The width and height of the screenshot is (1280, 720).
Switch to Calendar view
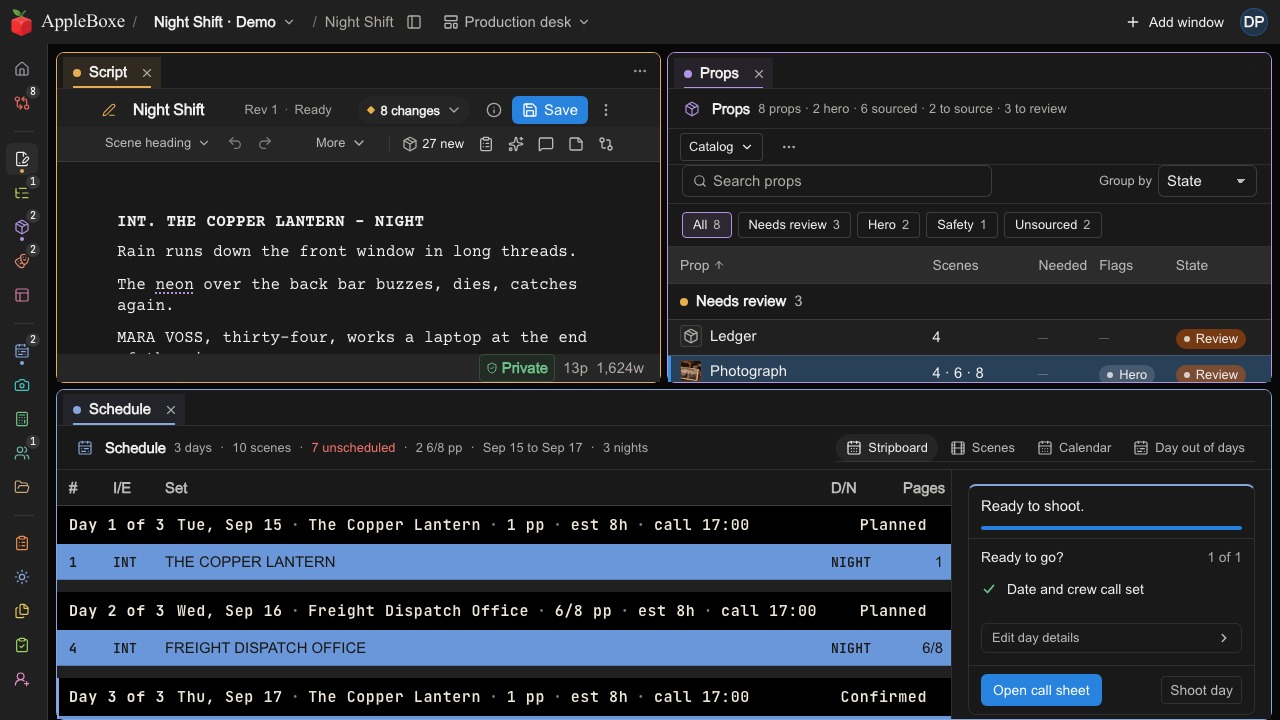1074,448
